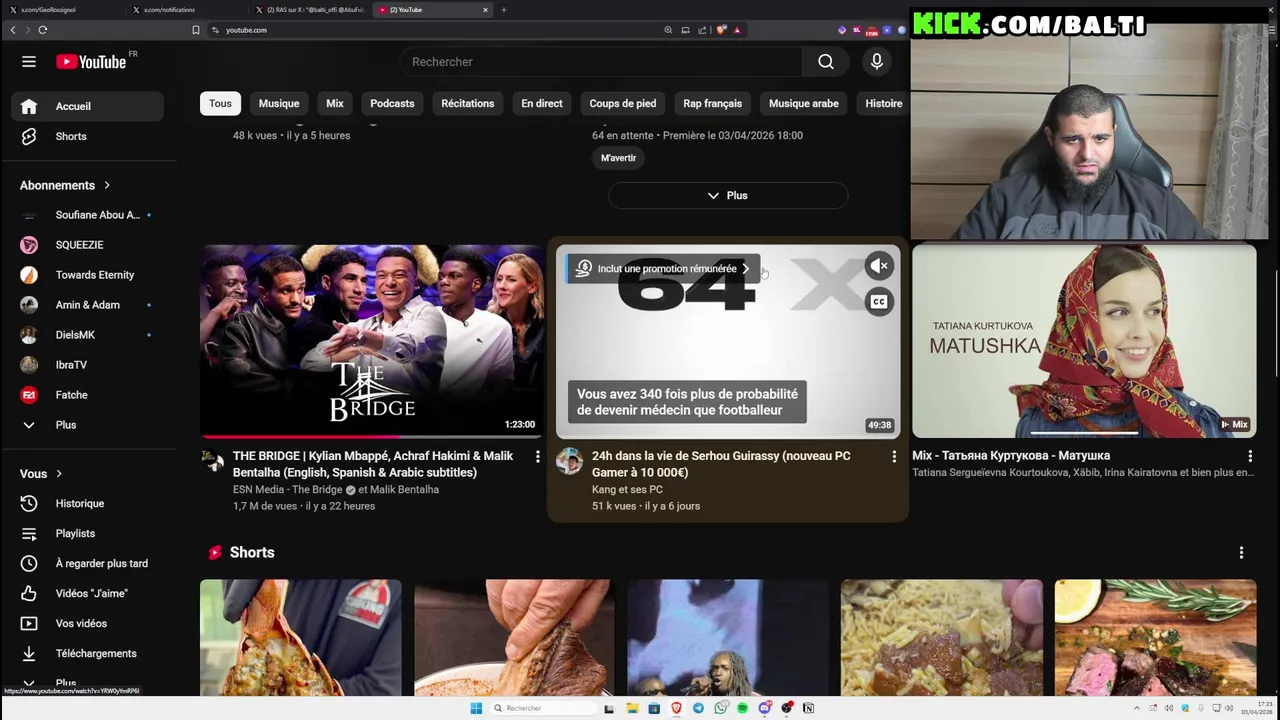Expand the Plus button below M'avertir
The height and width of the screenshot is (720, 1280).
click(x=728, y=195)
